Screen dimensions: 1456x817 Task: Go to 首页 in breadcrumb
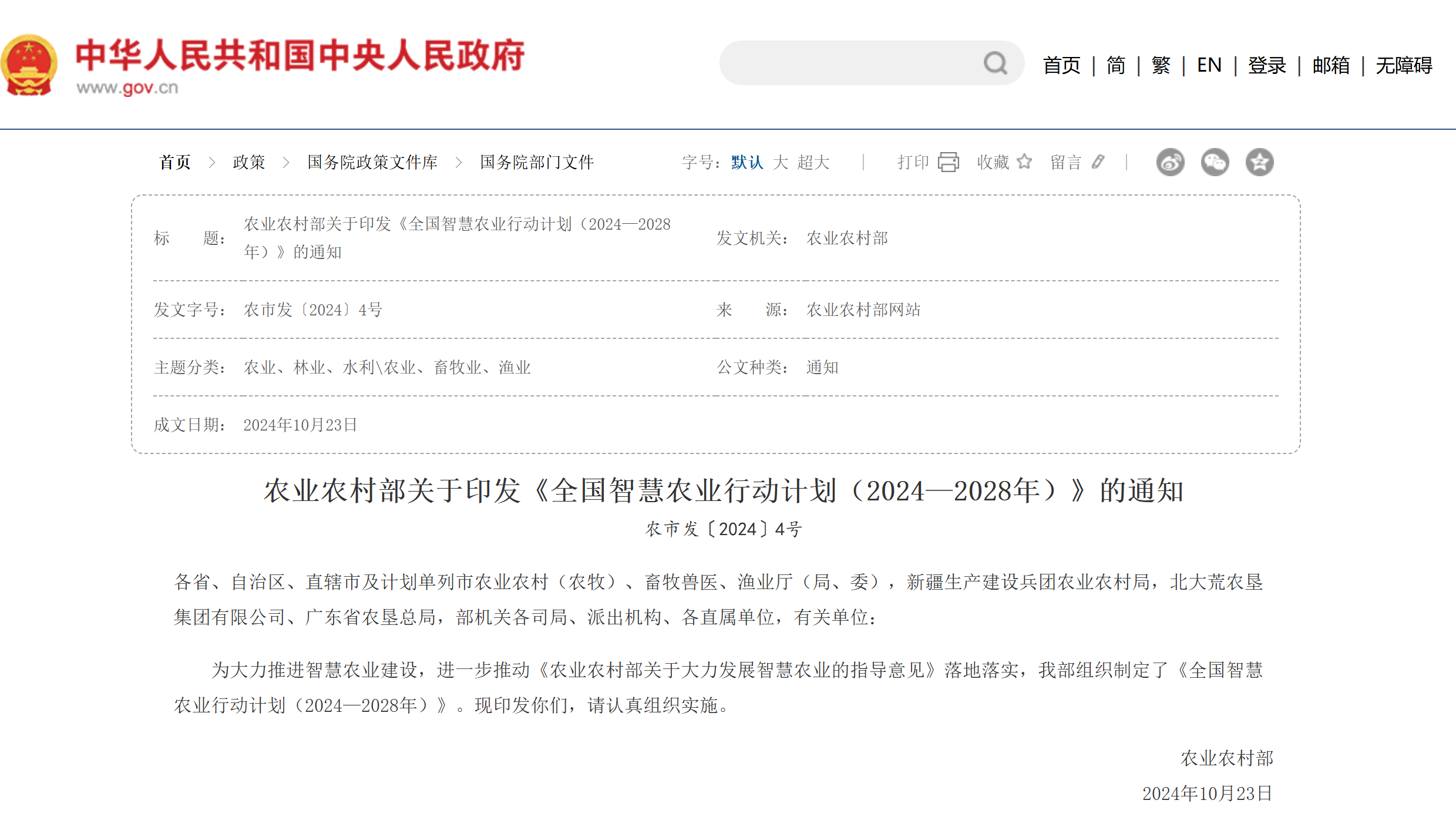(x=175, y=162)
